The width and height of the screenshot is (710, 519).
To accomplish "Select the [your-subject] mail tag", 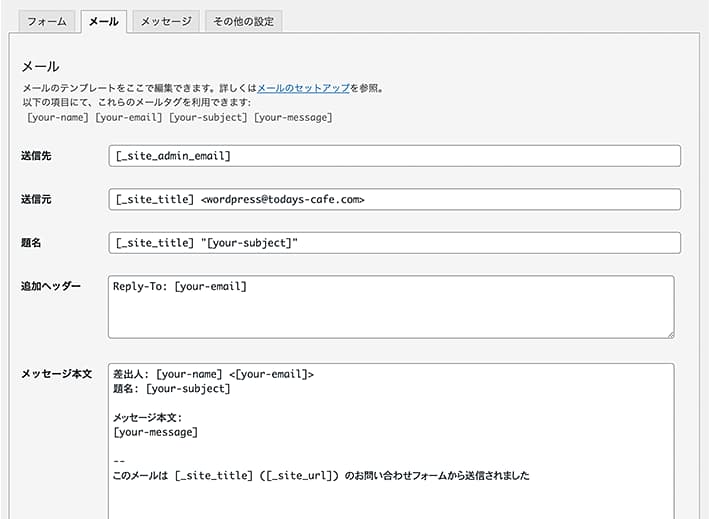I will tap(208, 117).
